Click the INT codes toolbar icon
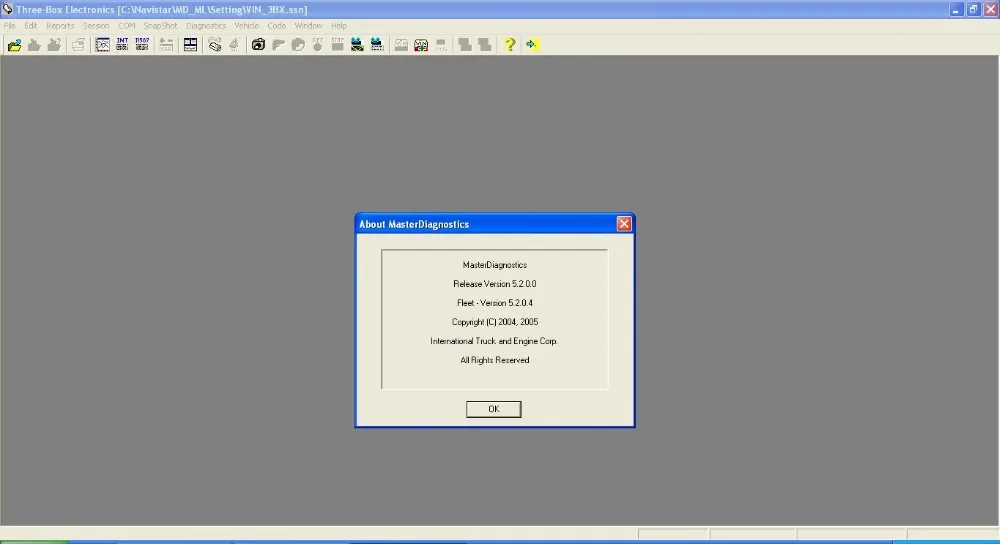This screenshot has width=1000, height=544. click(122, 45)
